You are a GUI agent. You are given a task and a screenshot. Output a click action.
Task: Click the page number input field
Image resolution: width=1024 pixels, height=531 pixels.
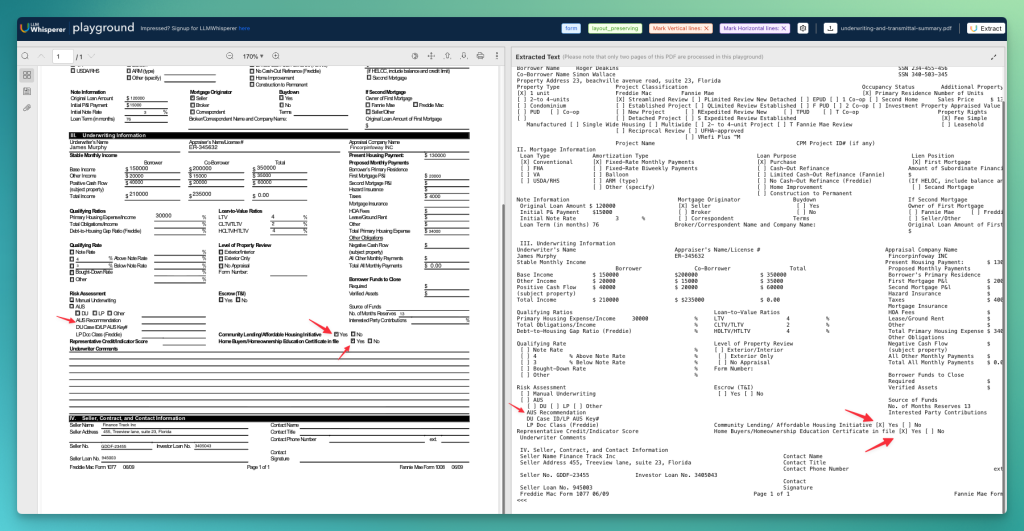pos(64,56)
